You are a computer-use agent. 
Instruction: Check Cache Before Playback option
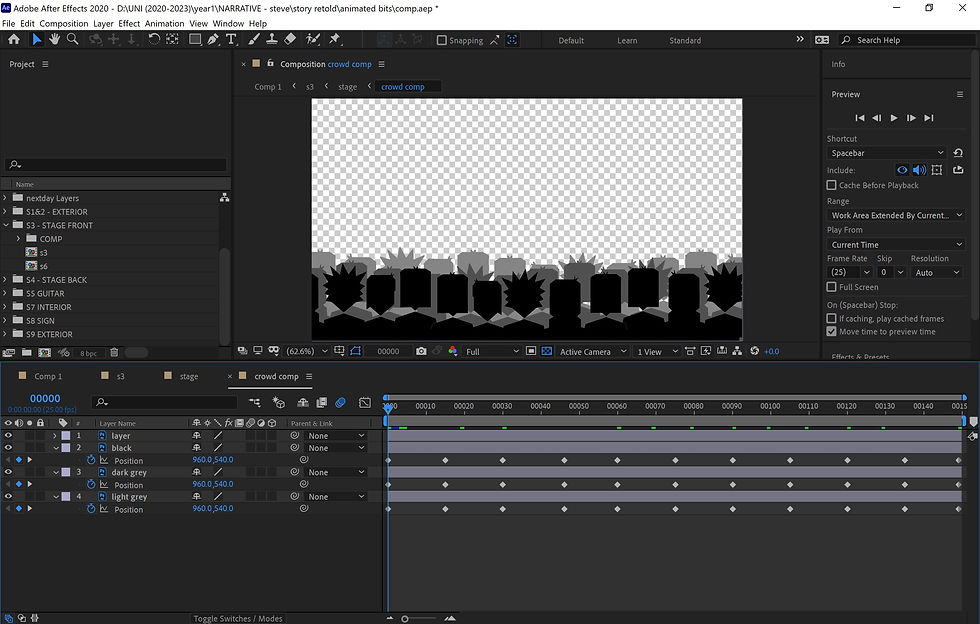point(832,185)
